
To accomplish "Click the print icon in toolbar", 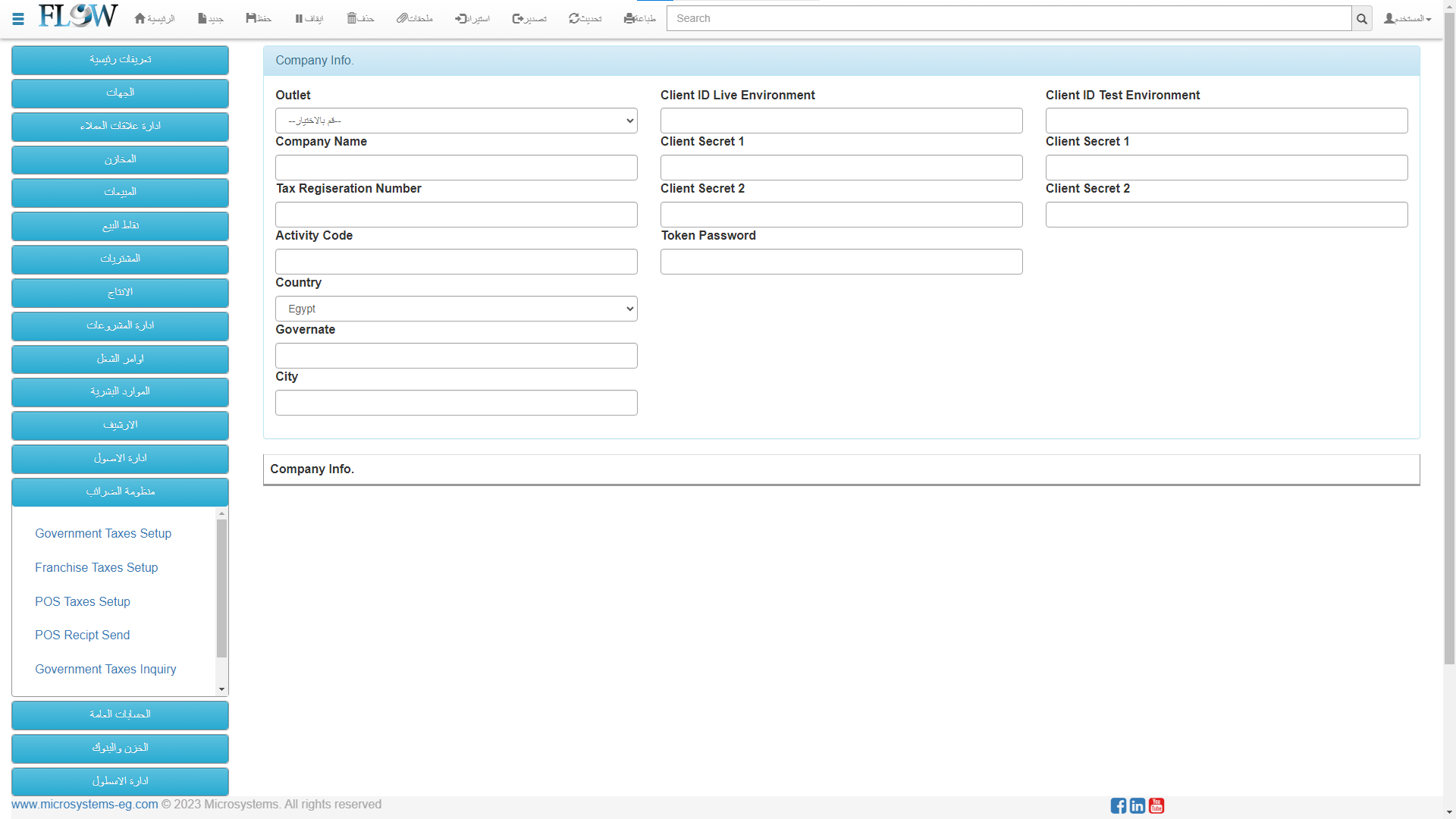I will [x=629, y=18].
